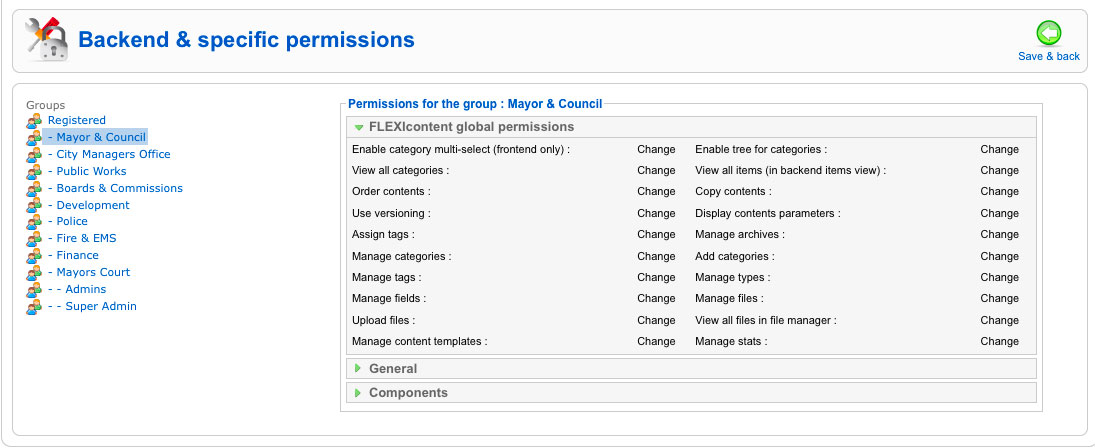Click the green Save & back arrow icon
Screen dimensions: 1095x448
coord(1048,33)
